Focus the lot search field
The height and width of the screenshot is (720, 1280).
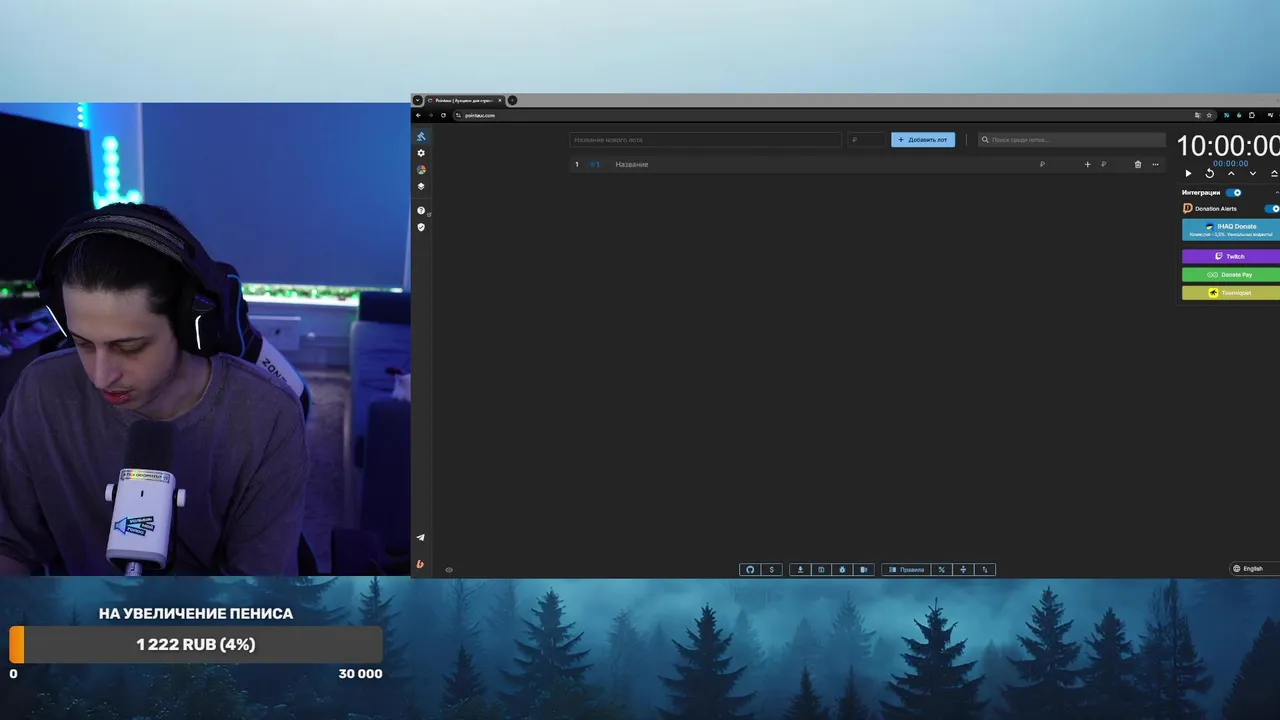pyautogui.click(x=1071, y=140)
